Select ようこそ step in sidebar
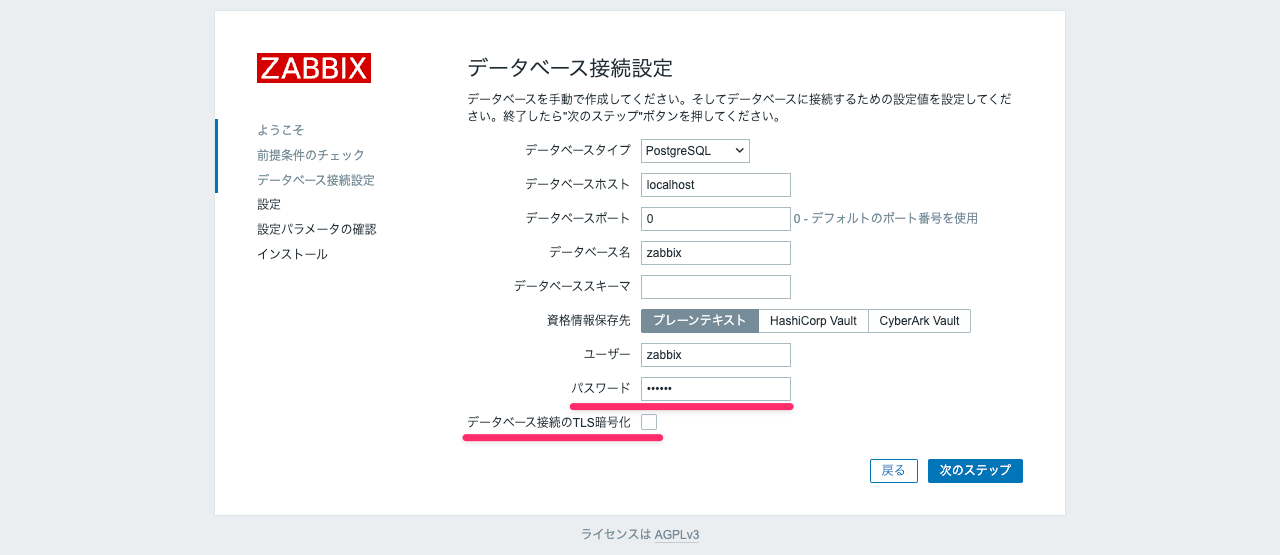Screen dimensions: 1280x555 coord(281,130)
